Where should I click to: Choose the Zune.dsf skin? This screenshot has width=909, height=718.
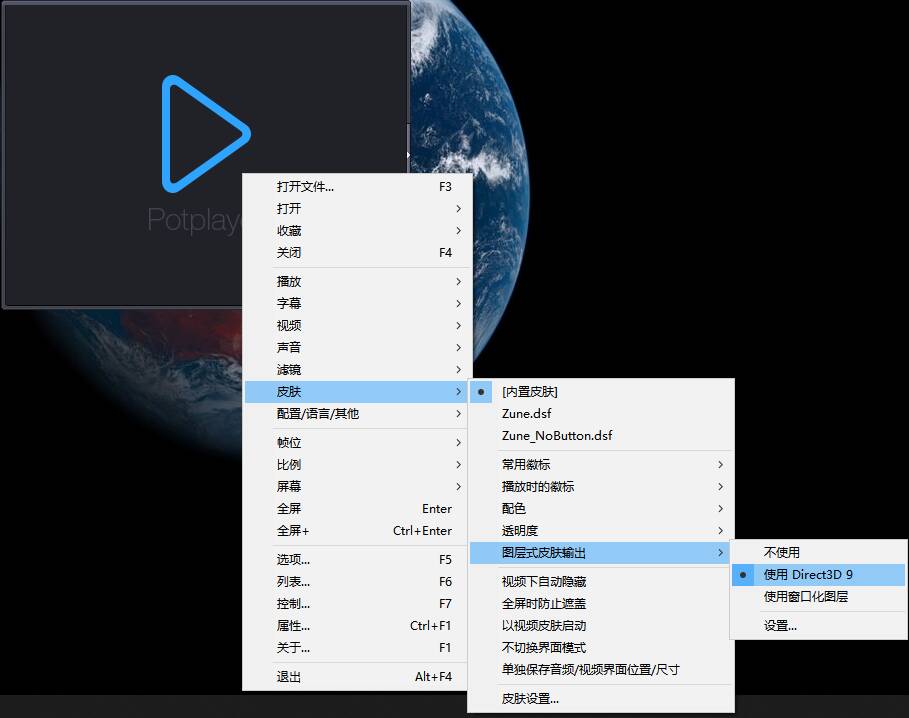point(526,414)
